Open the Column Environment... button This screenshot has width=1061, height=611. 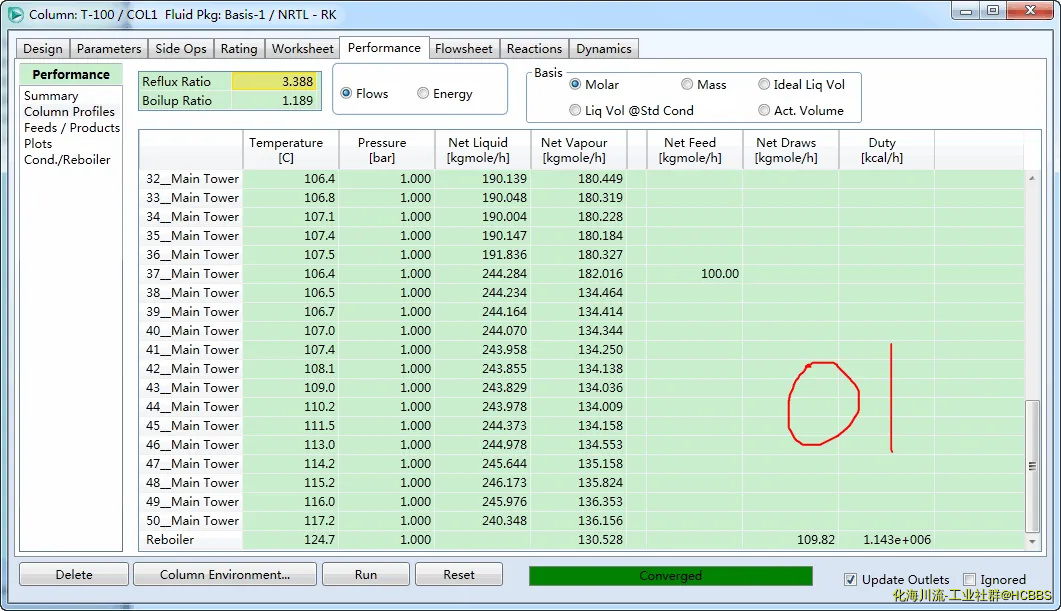[x=225, y=574]
